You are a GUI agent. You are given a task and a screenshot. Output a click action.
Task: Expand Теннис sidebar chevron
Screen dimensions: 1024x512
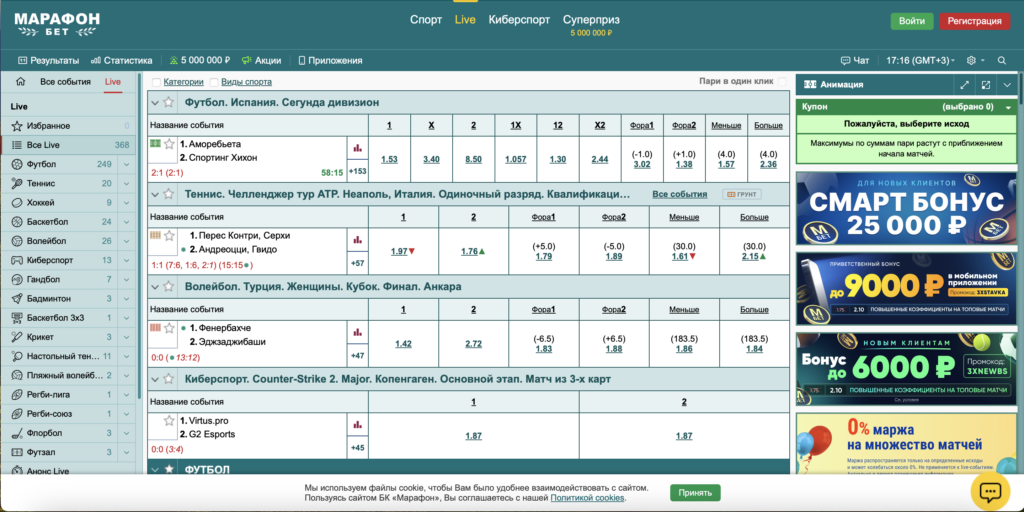tap(126, 184)
